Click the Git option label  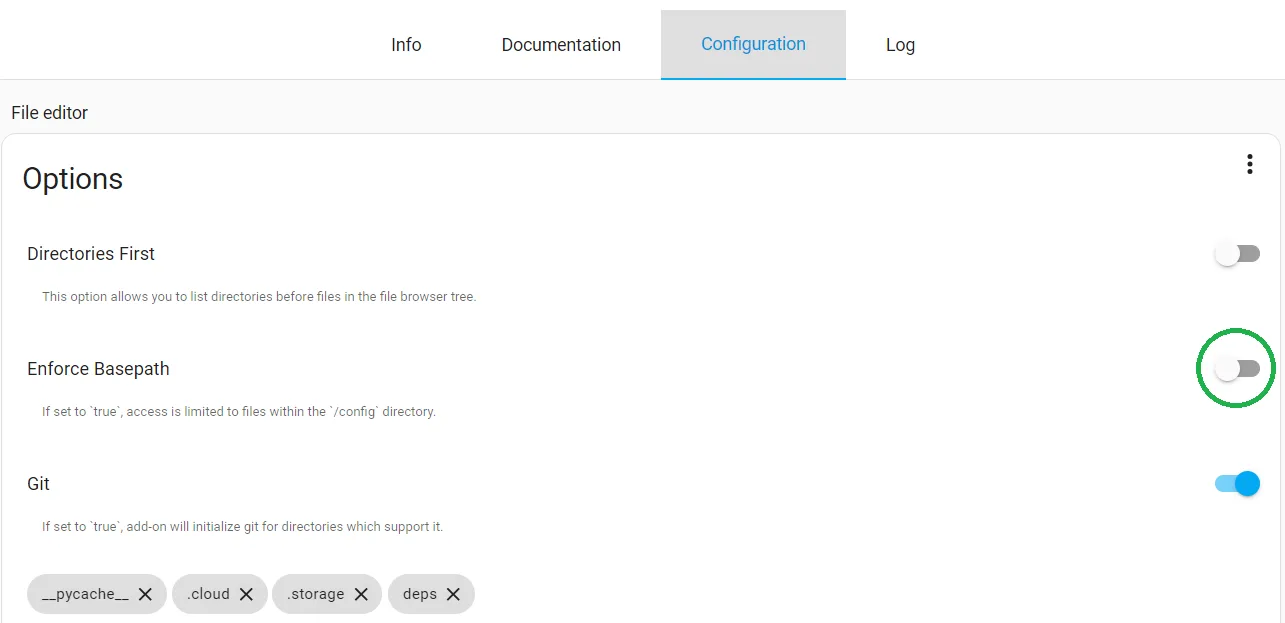point(39,484)
